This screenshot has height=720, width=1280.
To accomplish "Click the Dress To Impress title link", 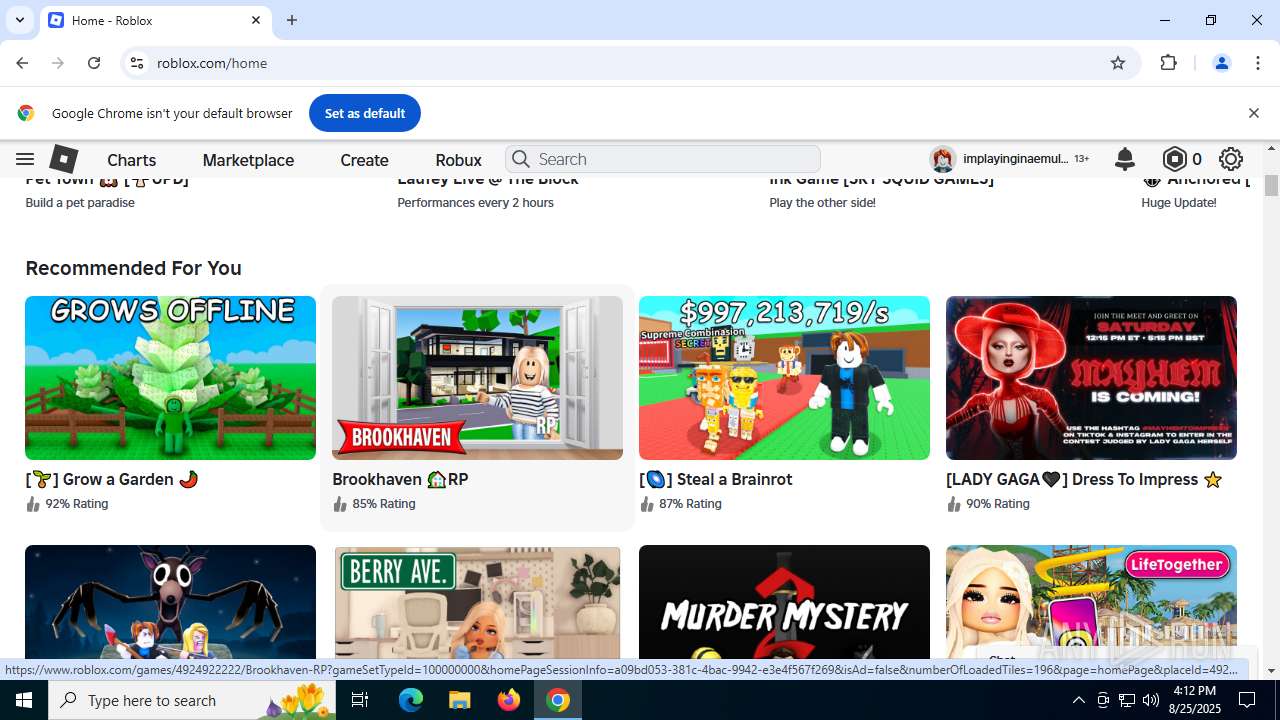I will click(1084, 479).
